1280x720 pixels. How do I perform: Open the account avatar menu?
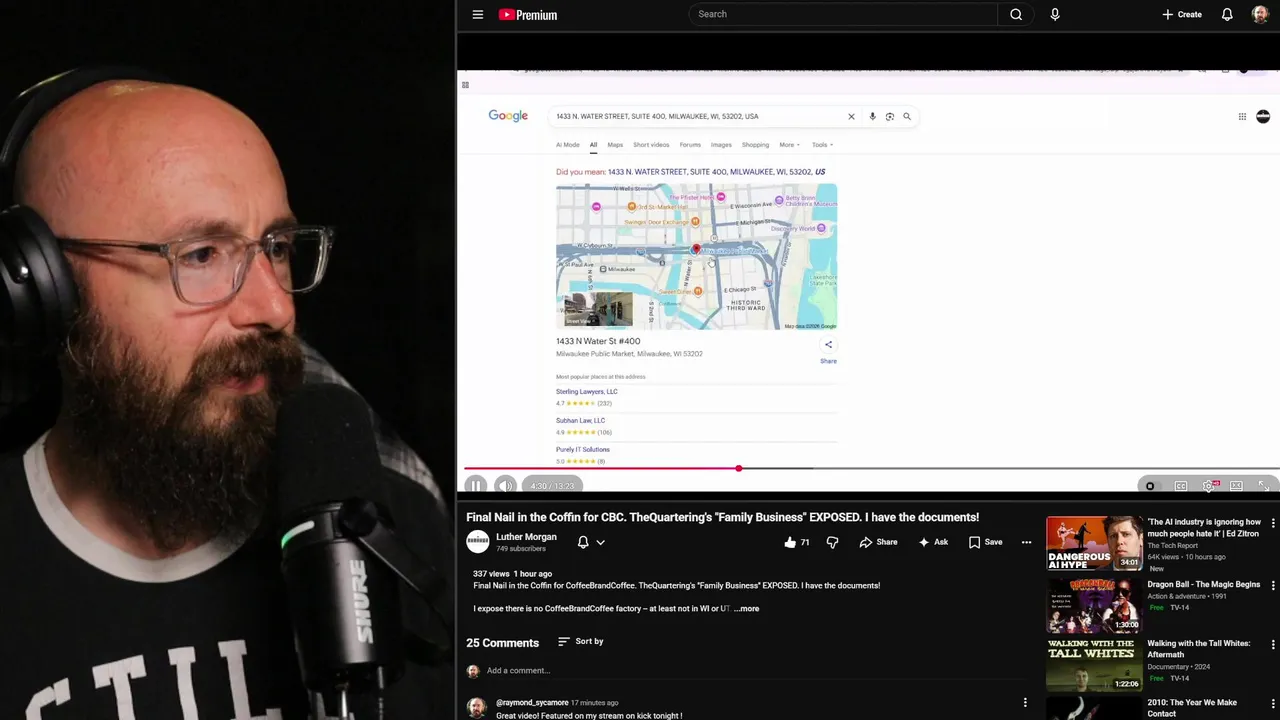tap(1260, 15)
